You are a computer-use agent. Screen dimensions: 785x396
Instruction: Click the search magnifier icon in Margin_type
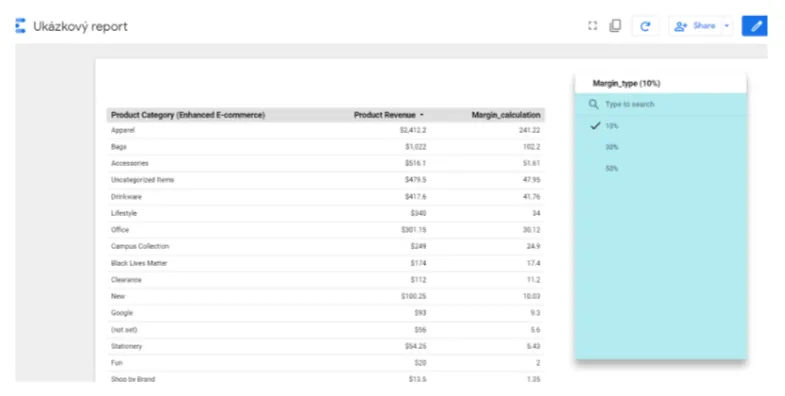pyautogui.click(x=593, y=104)
